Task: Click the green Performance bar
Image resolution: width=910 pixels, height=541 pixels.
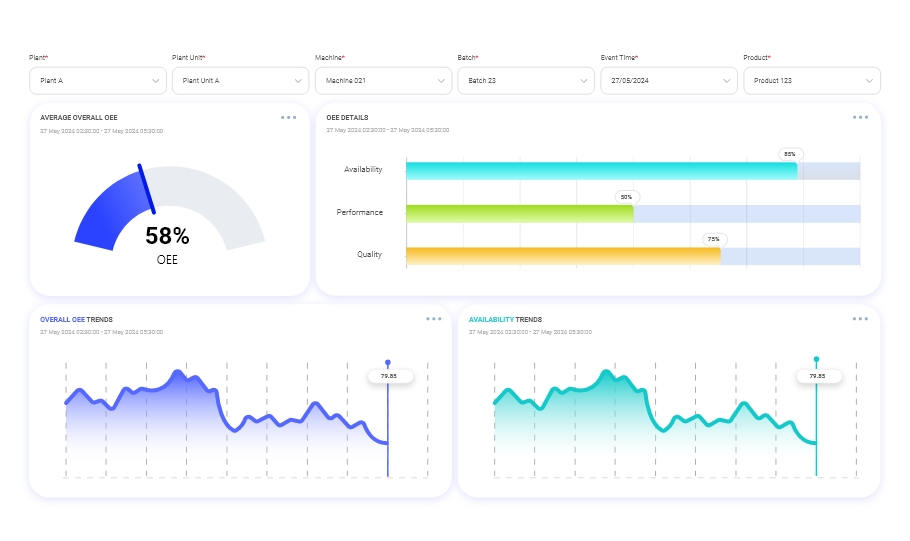Action: (x=519, y=213)
